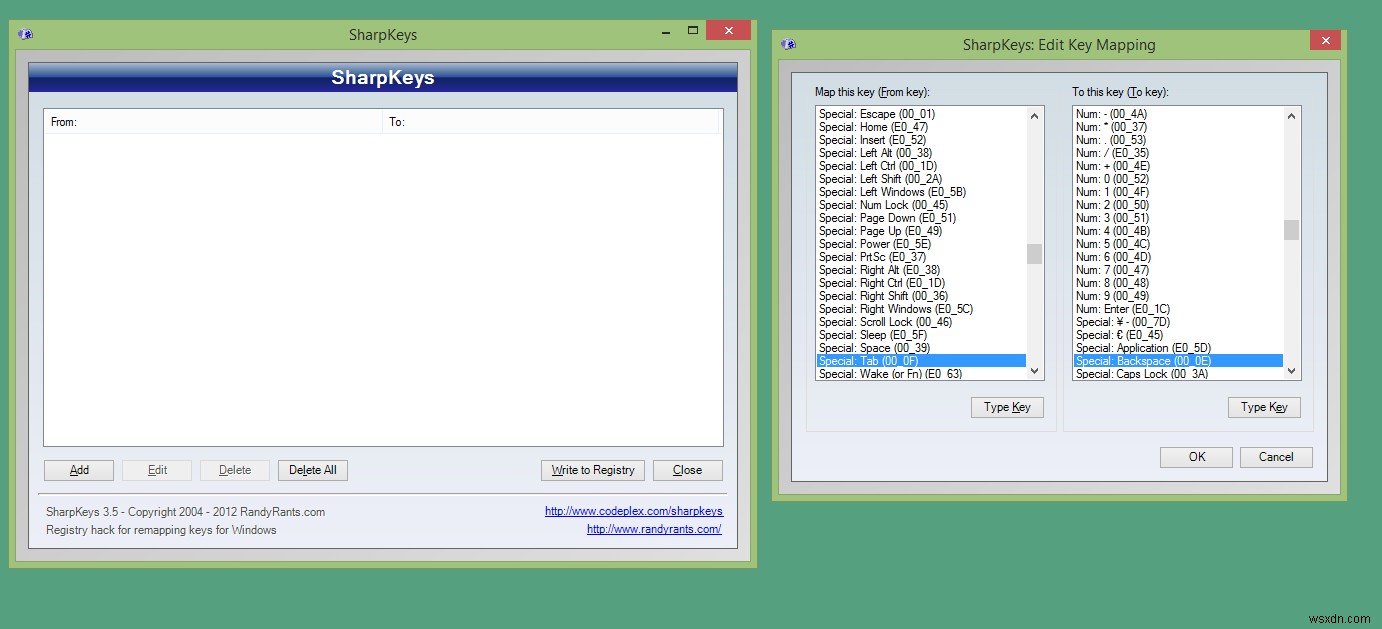The width and height of the screenshot is (1382, 629).
Task: Select Special: Right Ctrl (E0_1D) in From list
Action: [x=921, y=283]
